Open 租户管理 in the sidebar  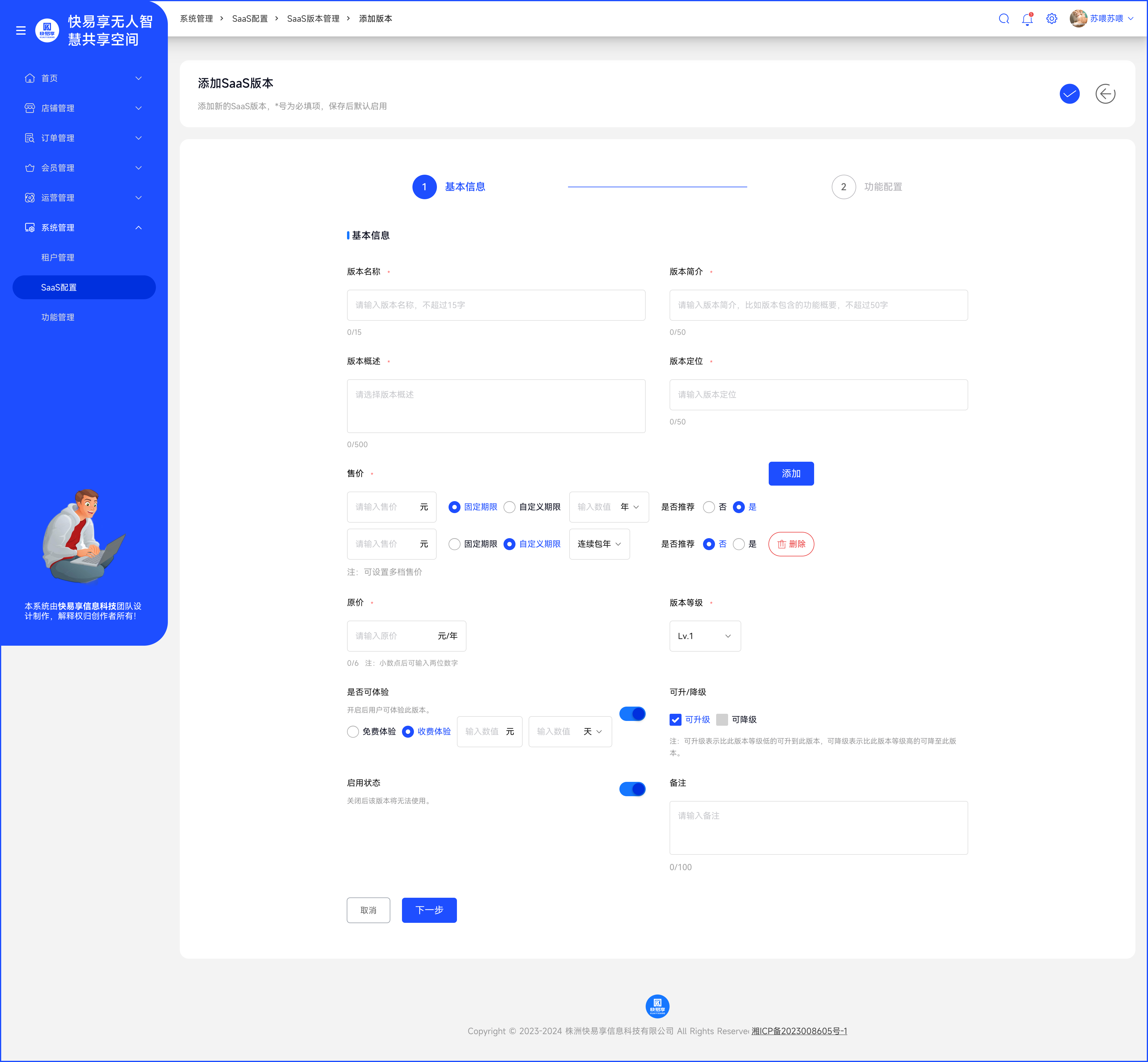click(x=58, y=257)
